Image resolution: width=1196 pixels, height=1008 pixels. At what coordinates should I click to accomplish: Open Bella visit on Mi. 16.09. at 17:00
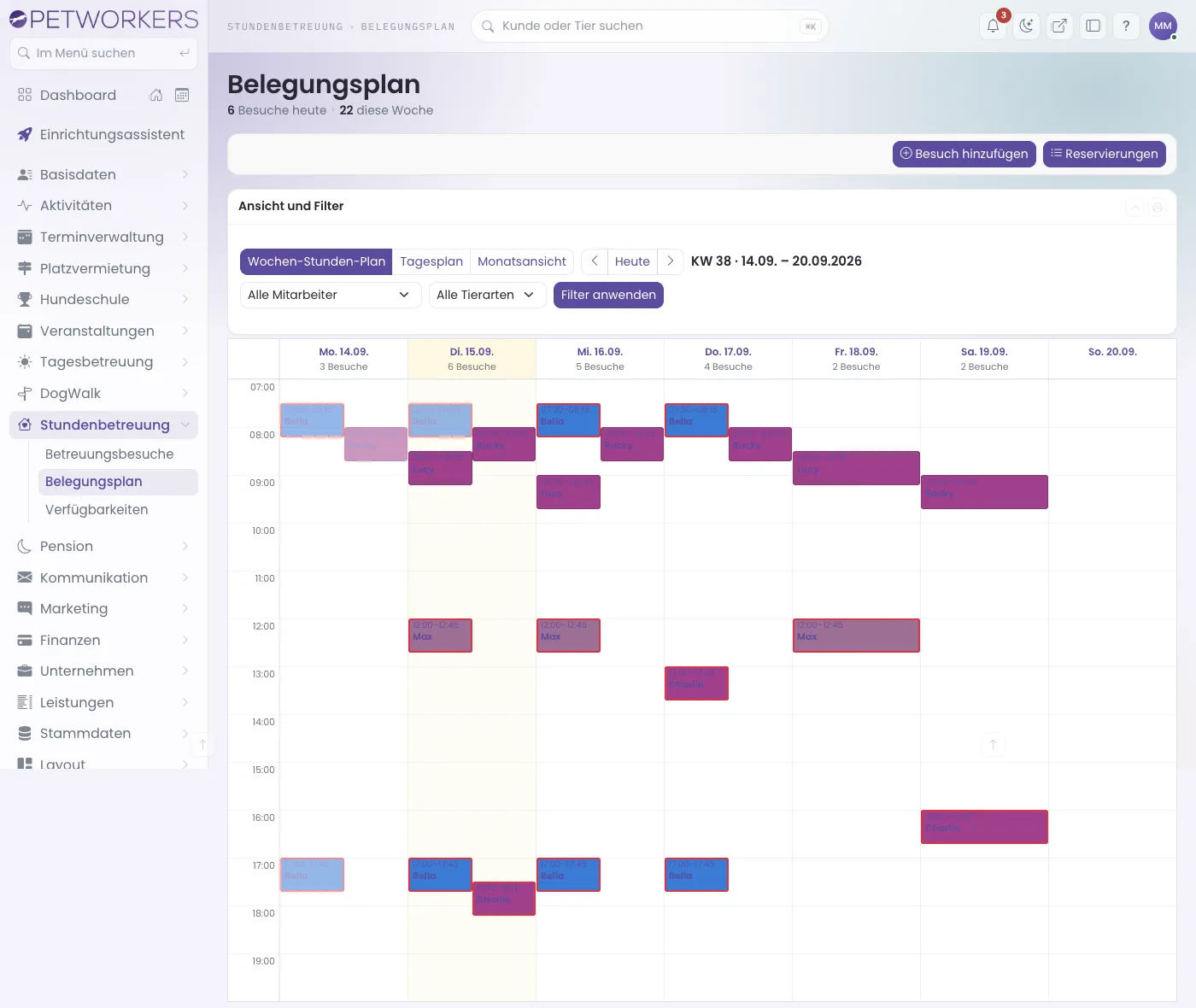[x=568, y=875]
